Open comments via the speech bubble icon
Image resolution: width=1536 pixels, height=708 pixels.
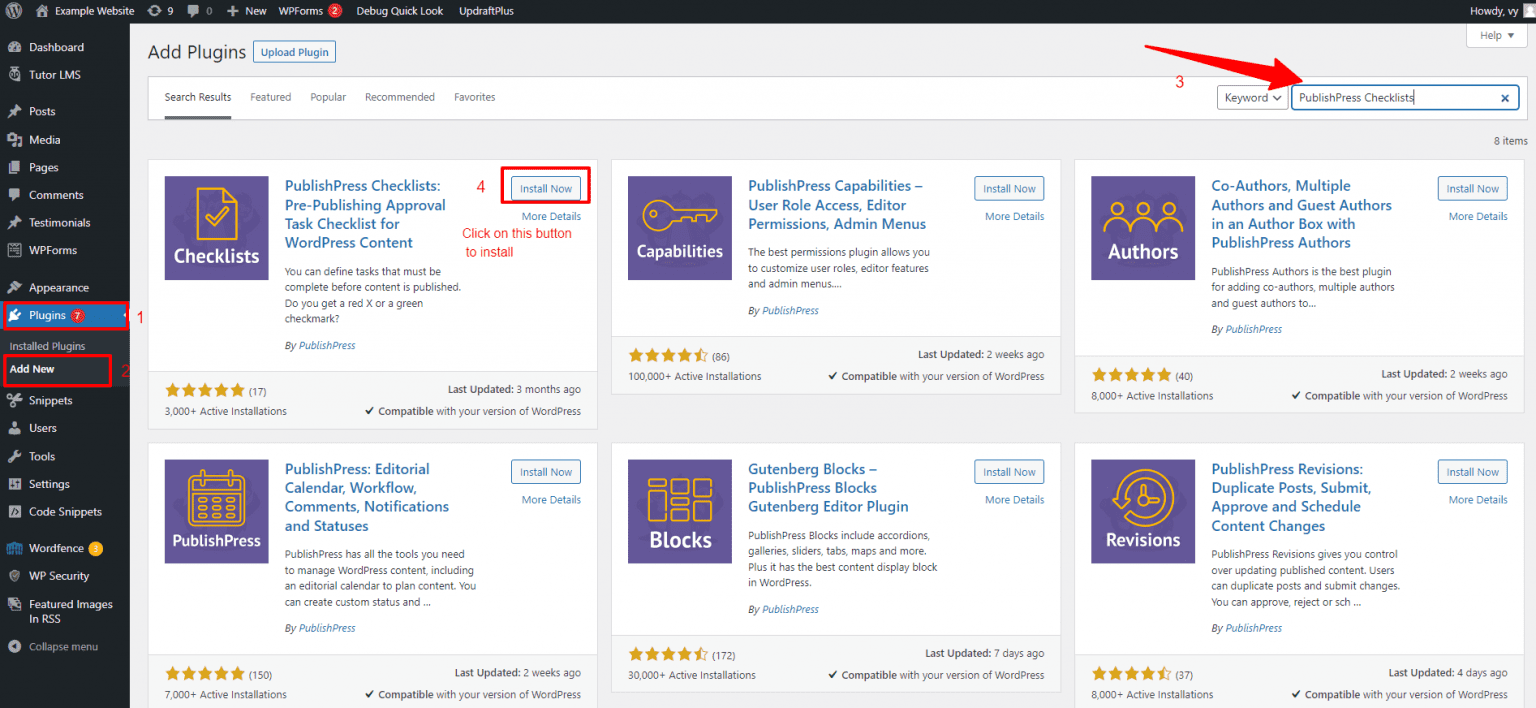(193, 11)
